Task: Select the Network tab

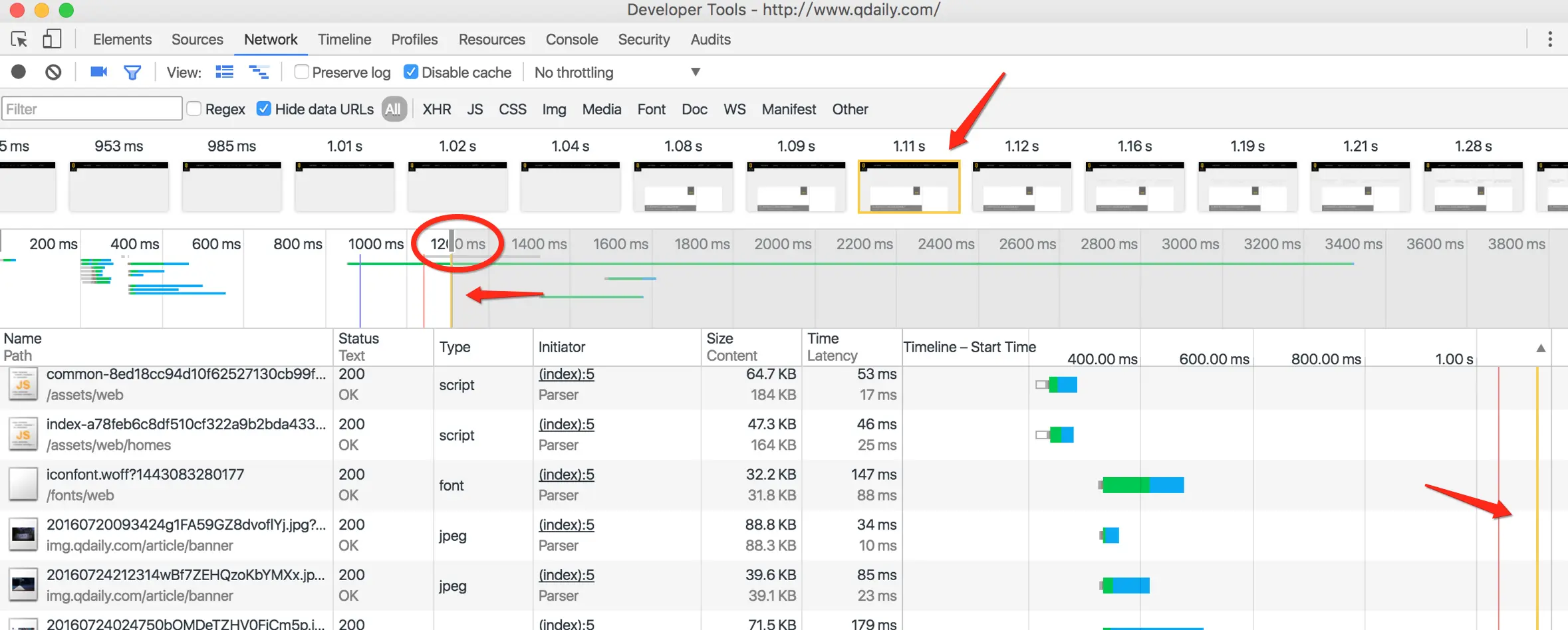Action: tap(271, 40)
